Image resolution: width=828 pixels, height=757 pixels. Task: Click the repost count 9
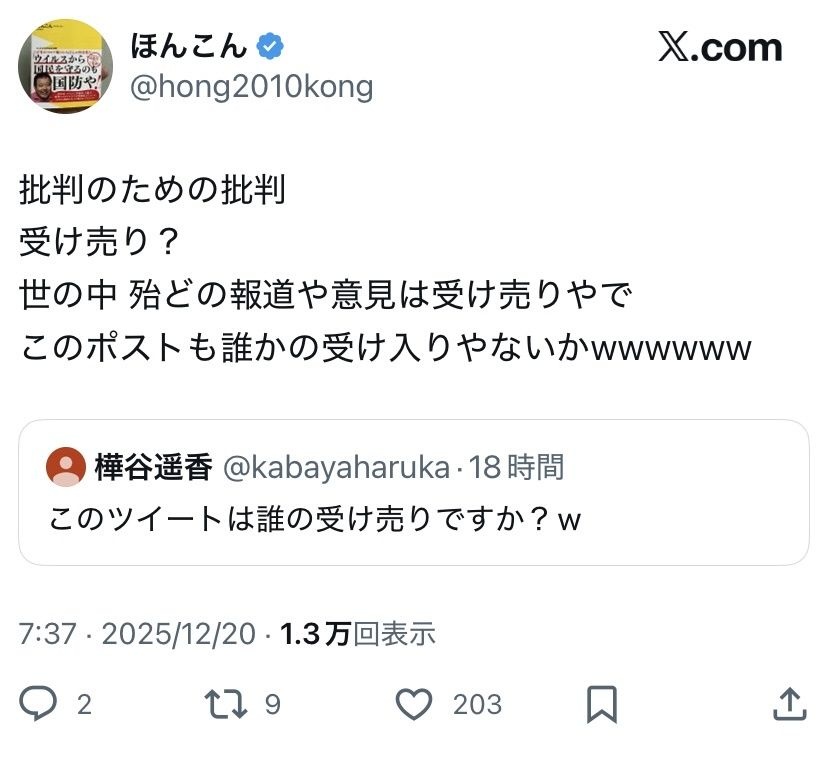(272, 705)
